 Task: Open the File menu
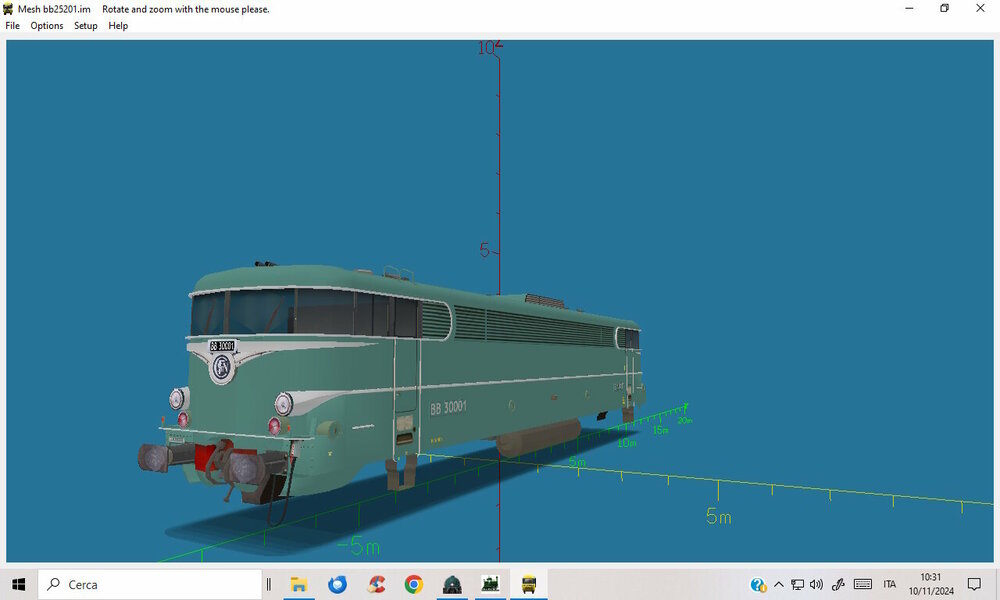click(x=12, y=26)
